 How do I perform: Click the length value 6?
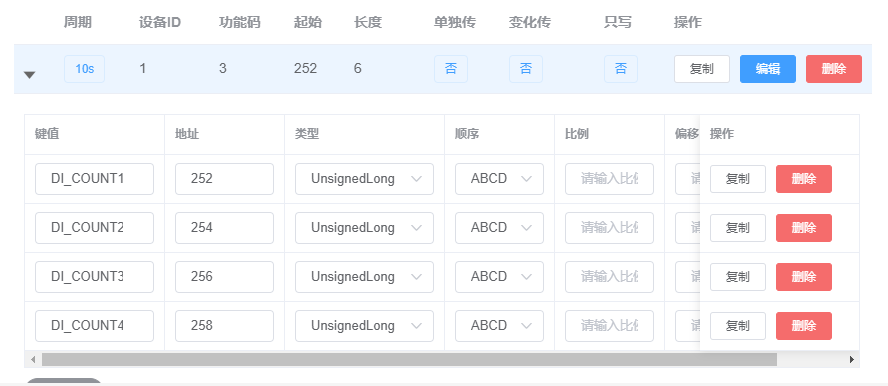tap(358, 69)
